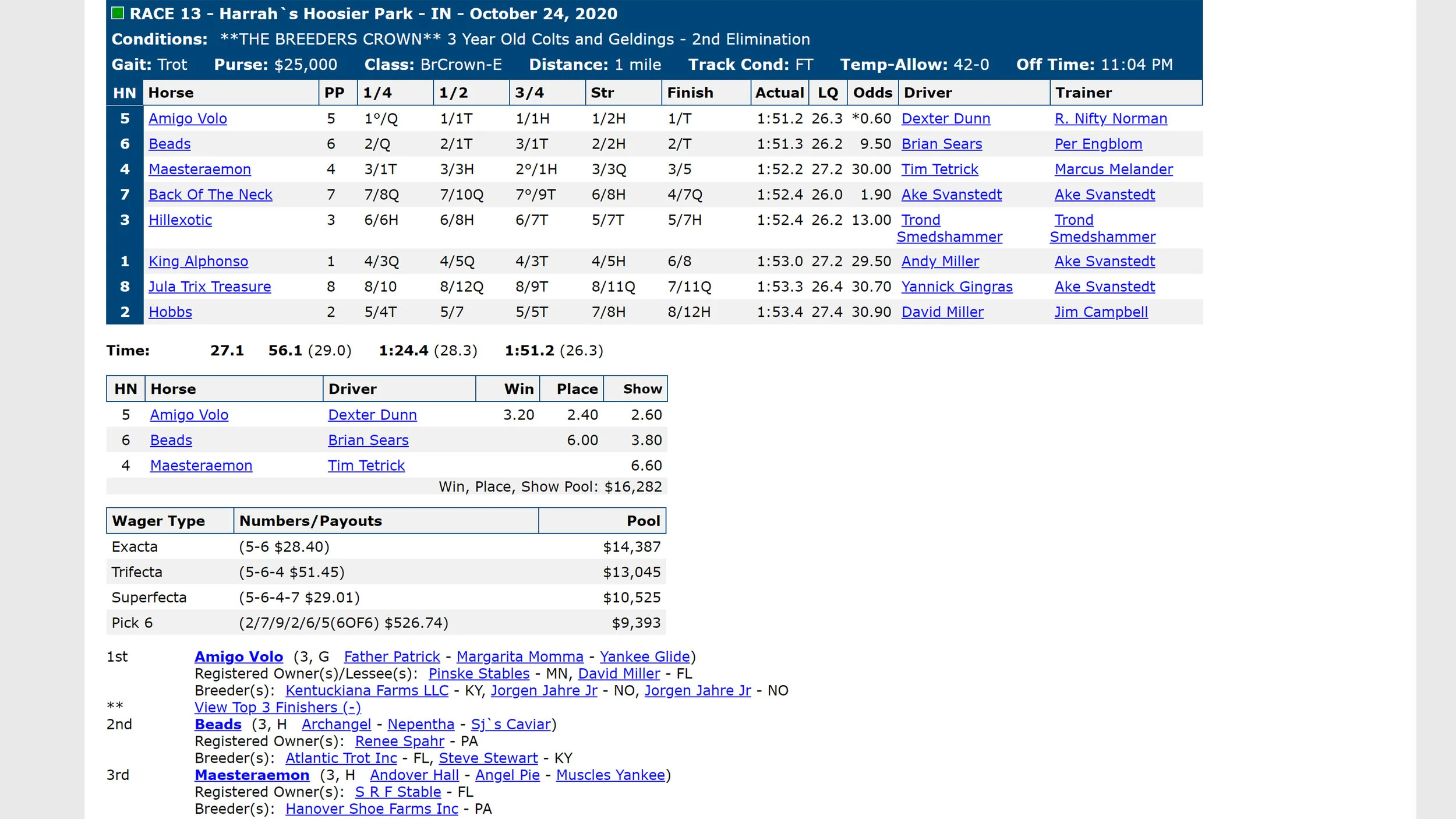Click Father Patrick sire link

pyautogui.click(x=391, y=657)
